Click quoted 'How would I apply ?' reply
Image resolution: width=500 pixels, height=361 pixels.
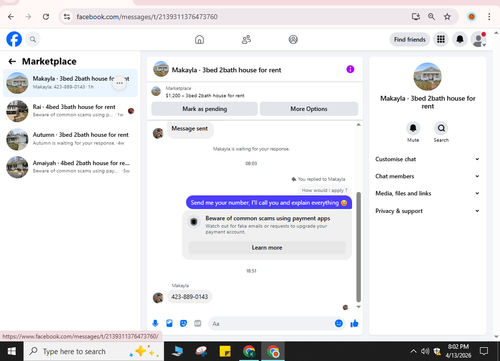(x=324, y=190)
